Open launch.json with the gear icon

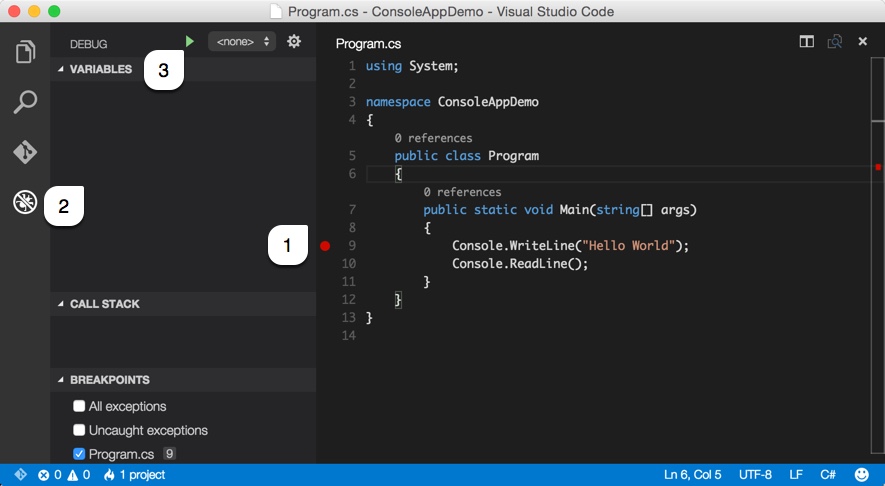pos(293,41)
